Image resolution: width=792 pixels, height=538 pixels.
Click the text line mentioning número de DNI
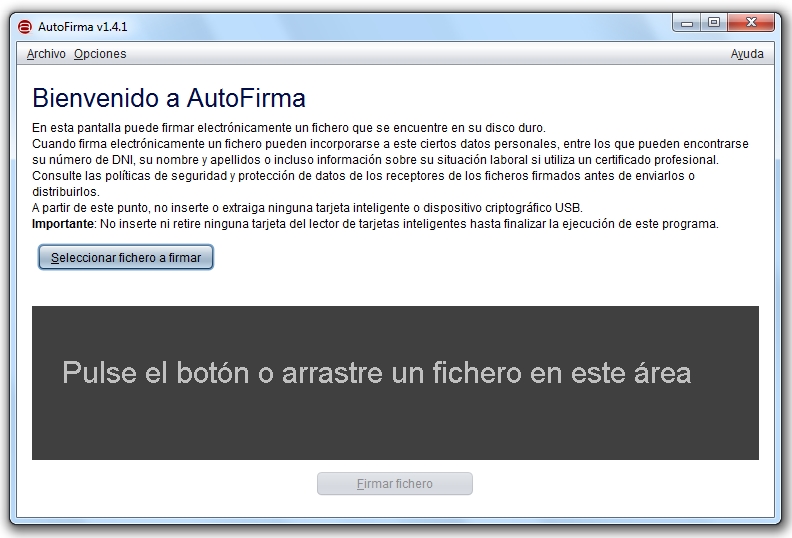[375, 160]
